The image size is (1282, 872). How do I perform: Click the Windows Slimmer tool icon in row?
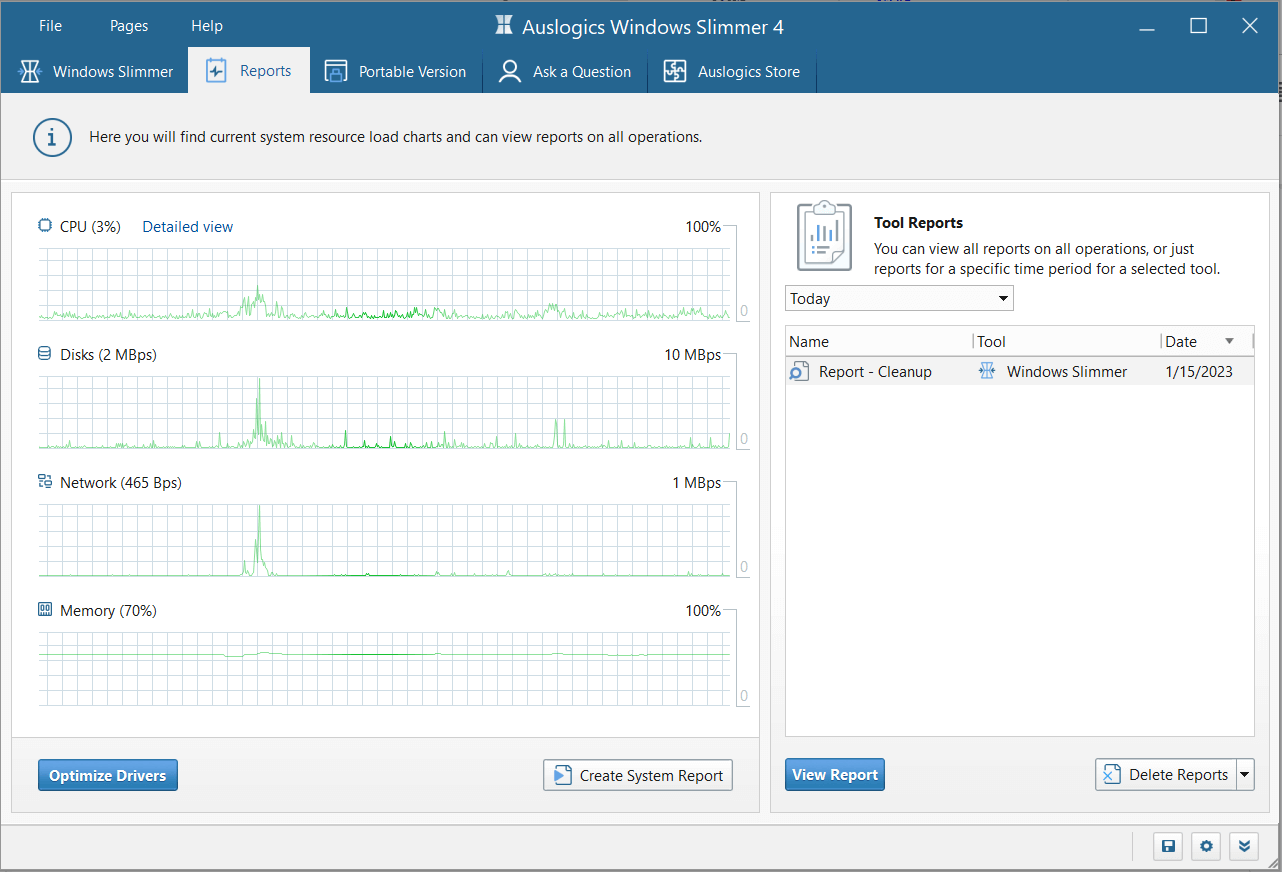click(x=987, y=371)
